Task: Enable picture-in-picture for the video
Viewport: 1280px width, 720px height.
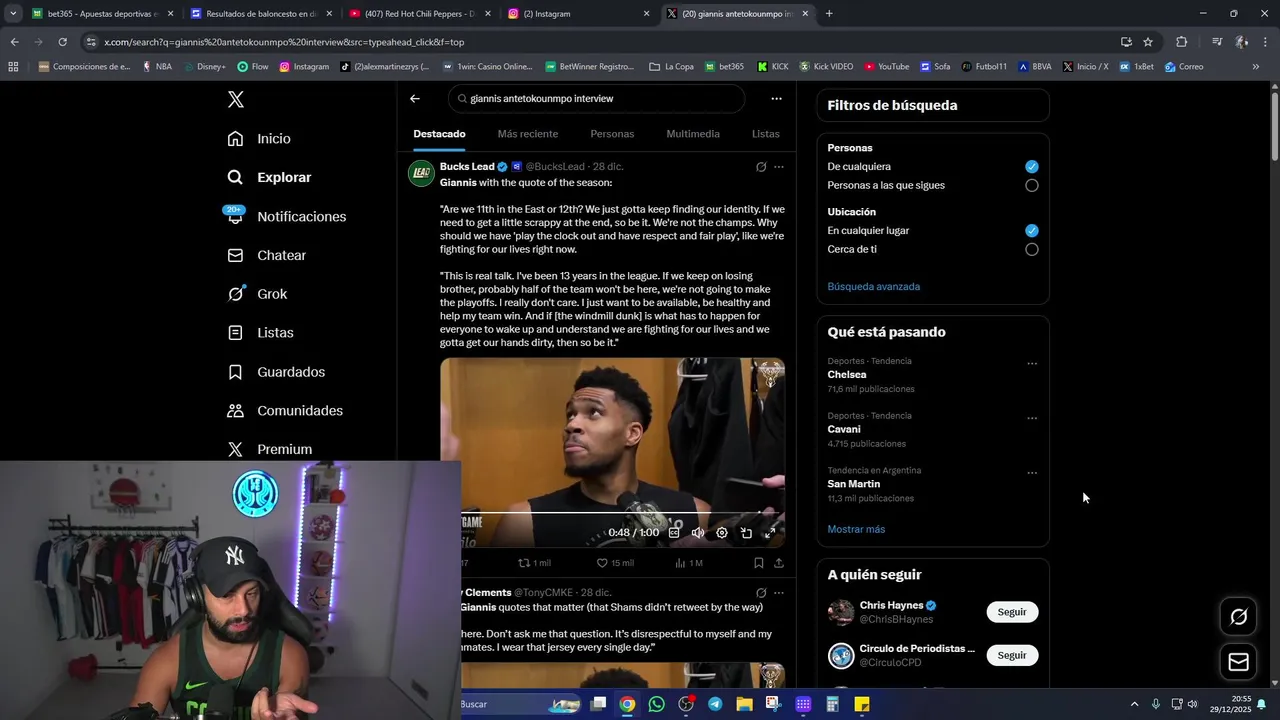Action: pyautogui.click(x=746, y=533)
